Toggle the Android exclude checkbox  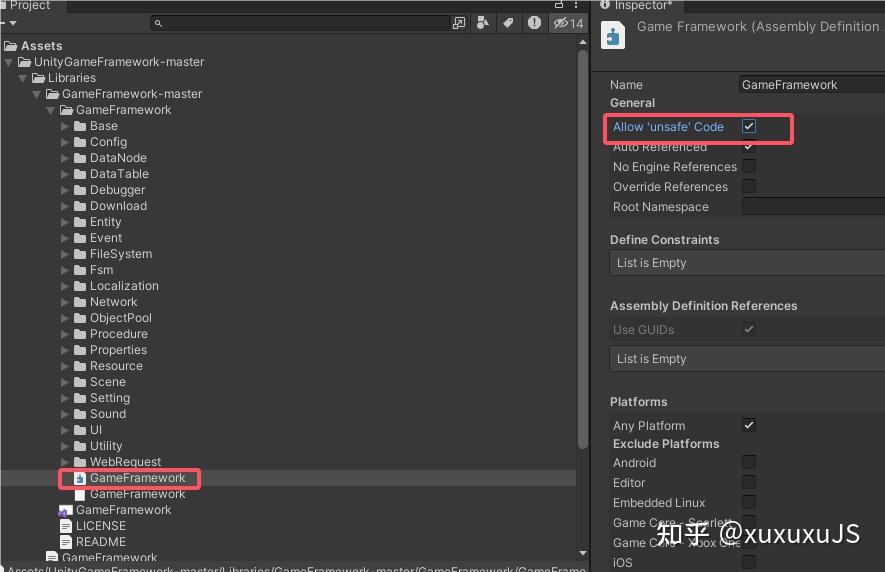(749, 462)
